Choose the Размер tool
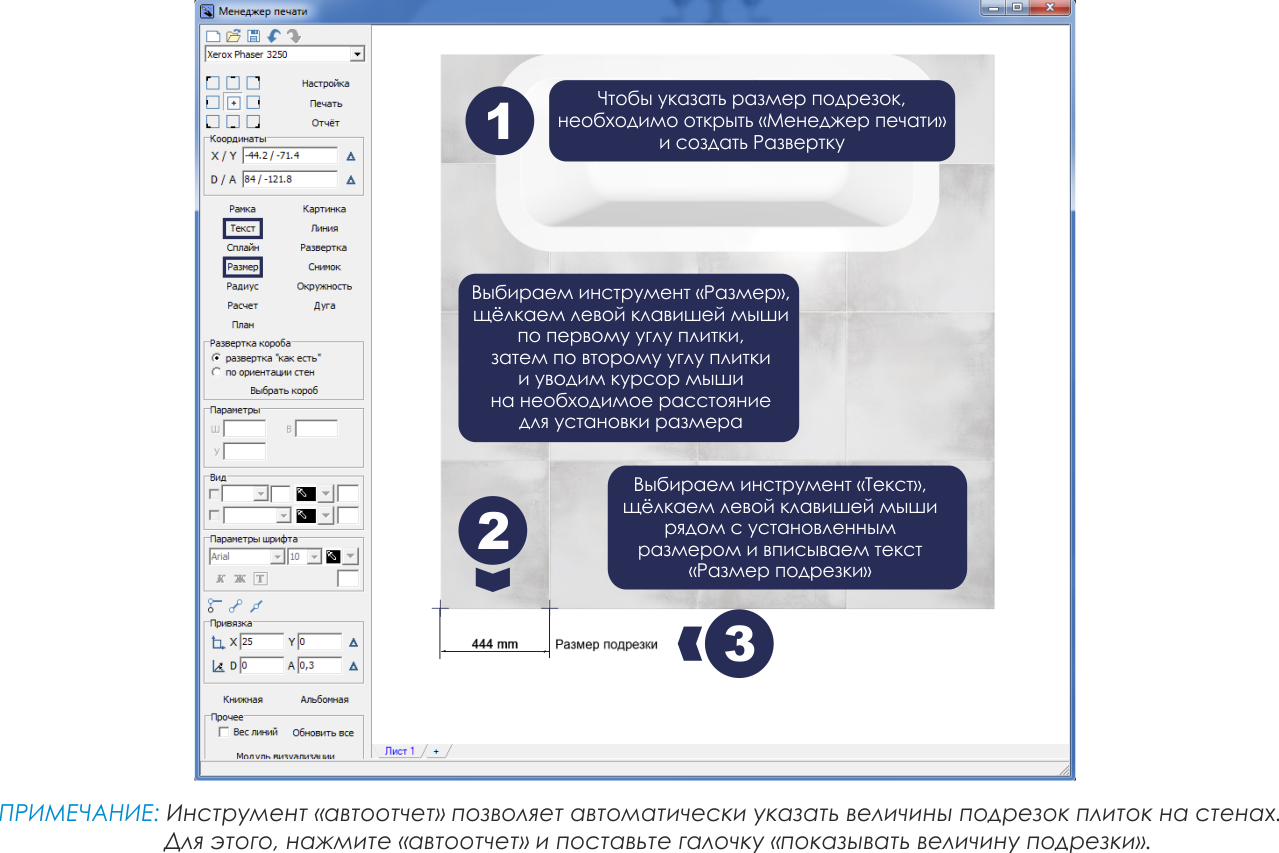Viewport: 1279px width, 853px height. (242, 267)
